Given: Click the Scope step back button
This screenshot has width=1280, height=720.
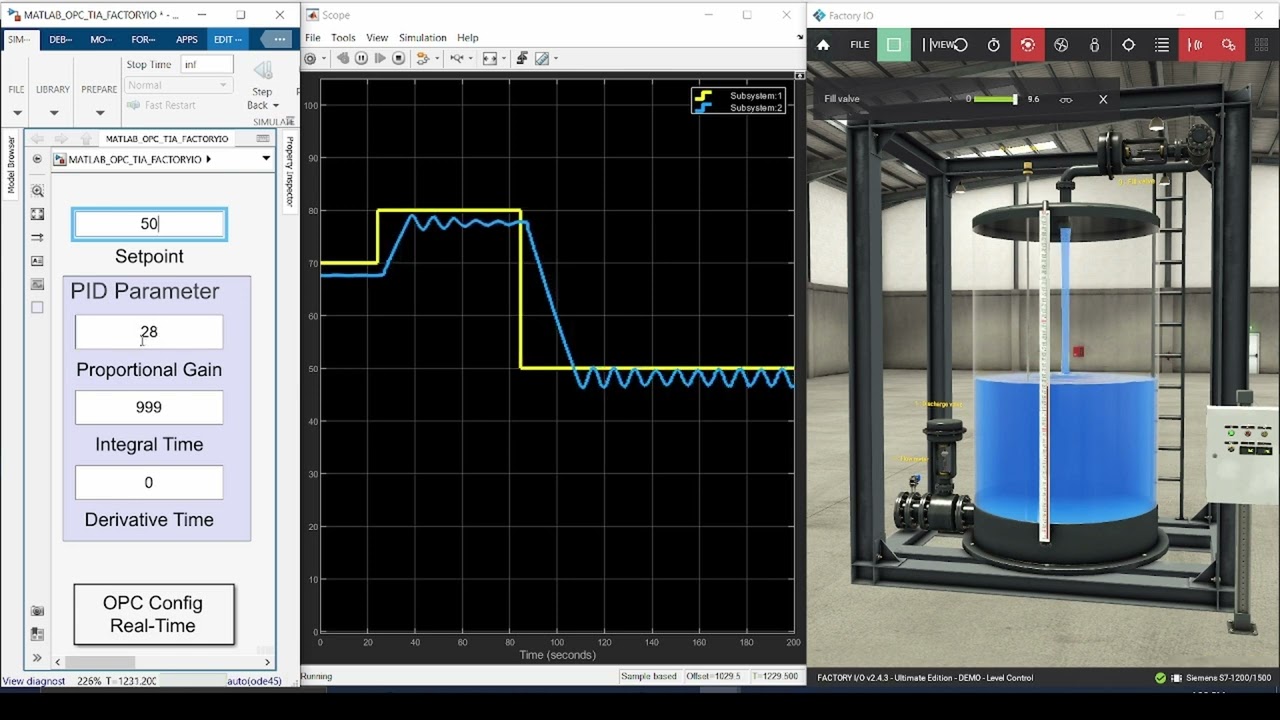Looking at the screenshot, I should coord(343,59).
